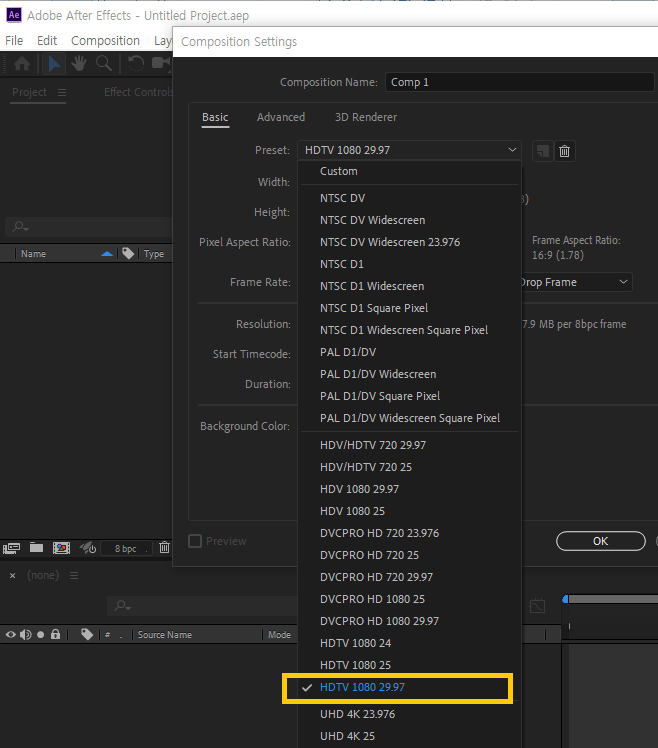The height and width of the screenshot is (748, 658).
Task: Click the timeline current time indicator
Action: click(565, 599)
